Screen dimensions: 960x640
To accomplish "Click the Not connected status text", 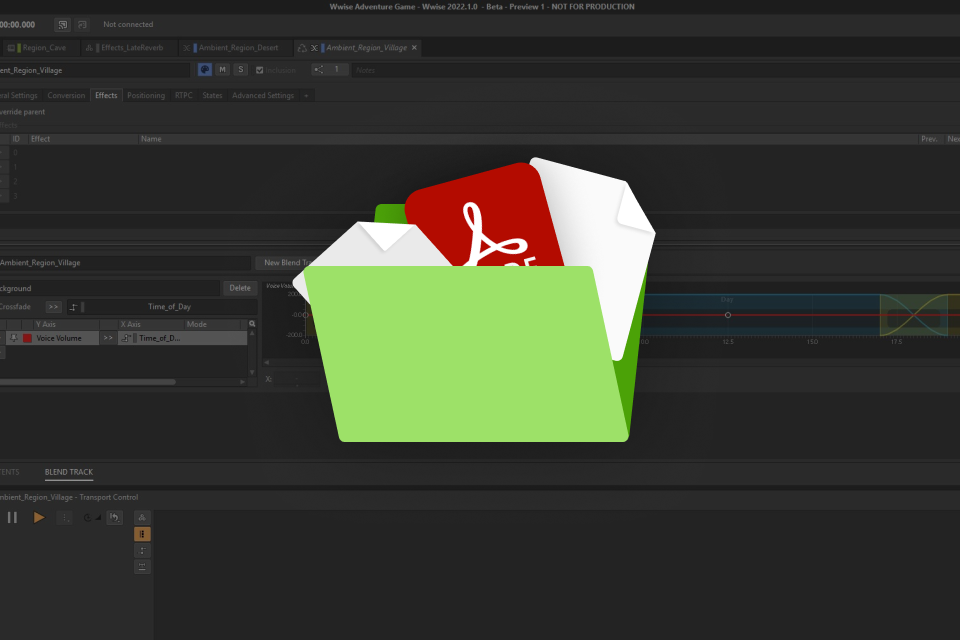I will pos(128,24).
